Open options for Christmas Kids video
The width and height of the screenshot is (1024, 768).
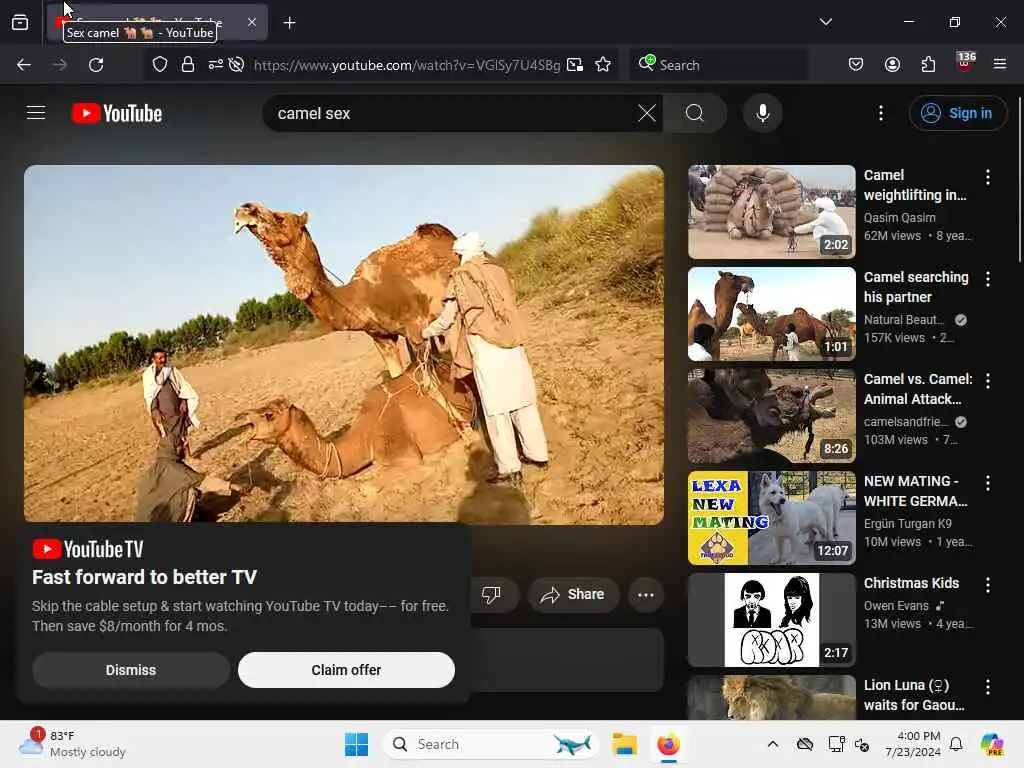point(987,585)
